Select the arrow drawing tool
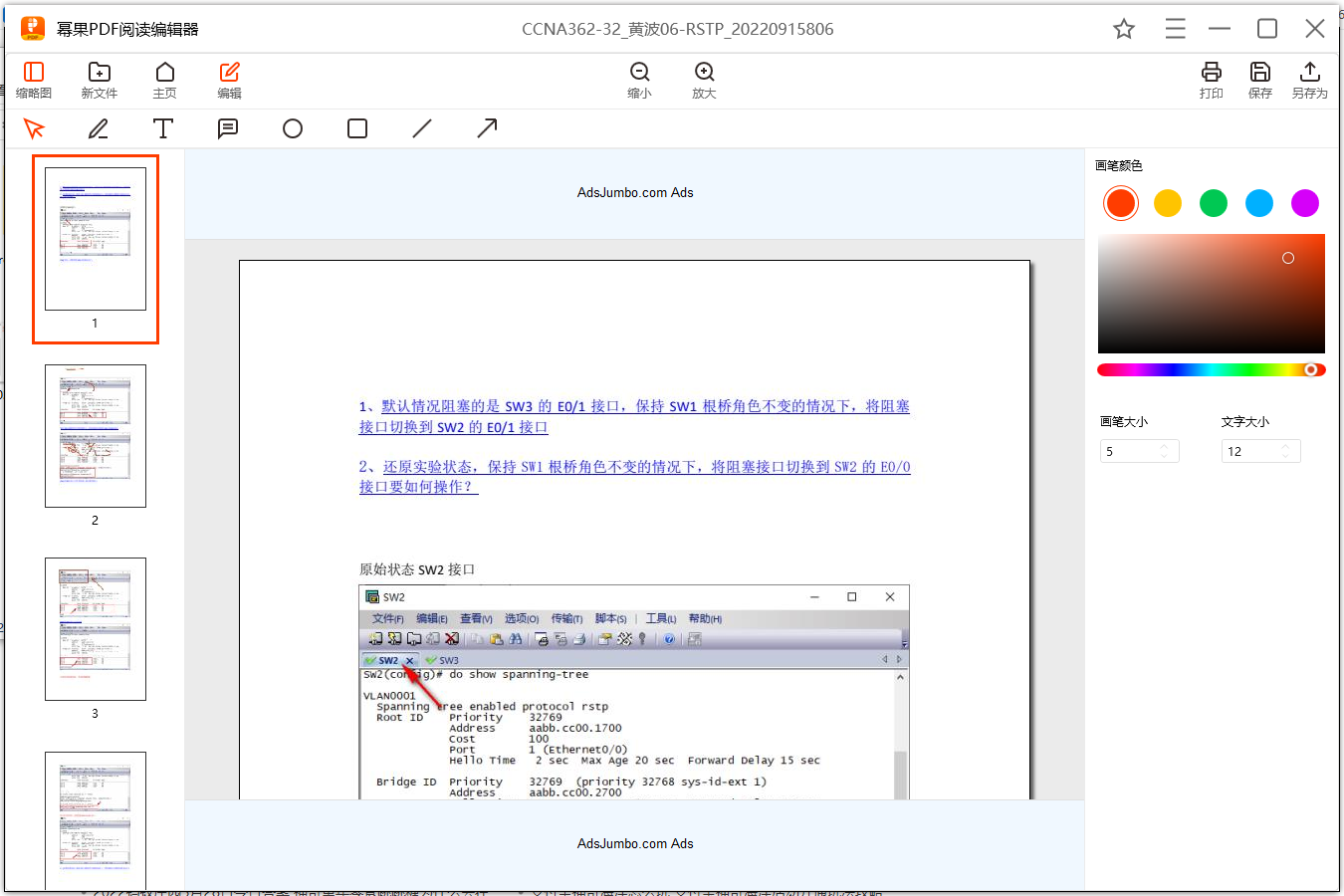 coord(487,128)
